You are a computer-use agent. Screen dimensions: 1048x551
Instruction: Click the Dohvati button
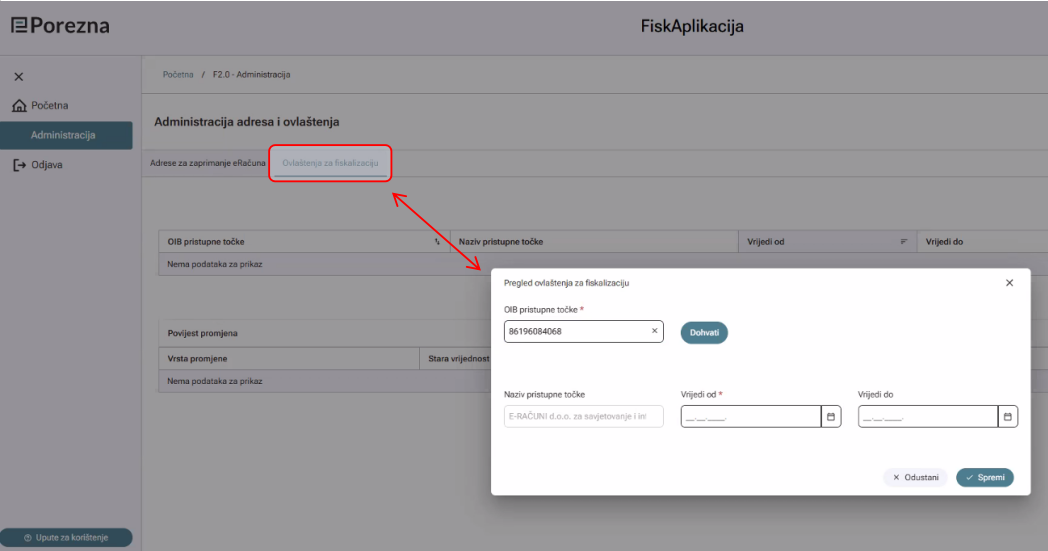point(704,332)
